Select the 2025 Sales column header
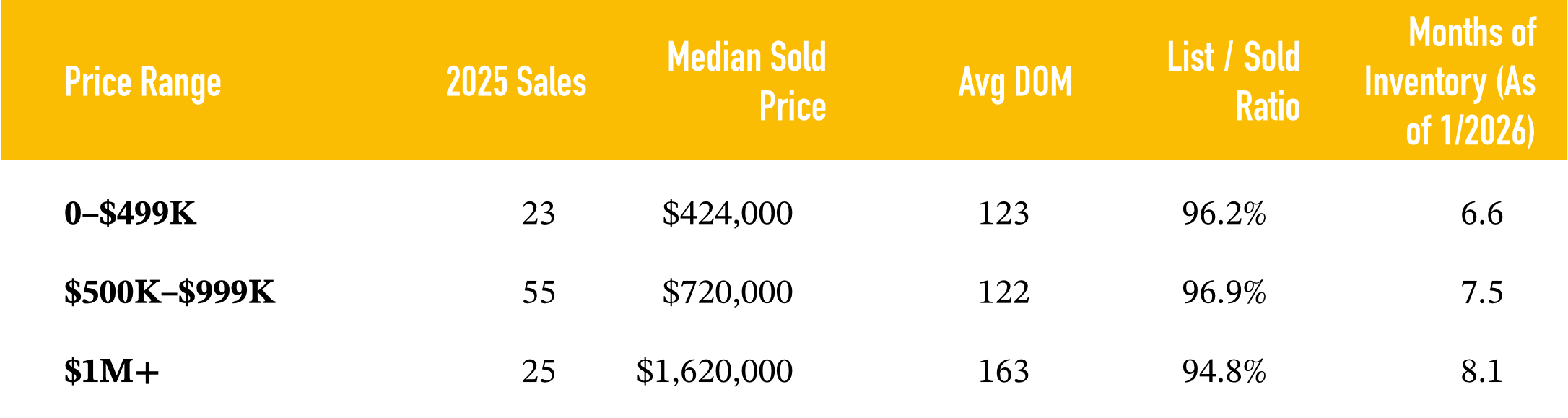 coord(515,82)
